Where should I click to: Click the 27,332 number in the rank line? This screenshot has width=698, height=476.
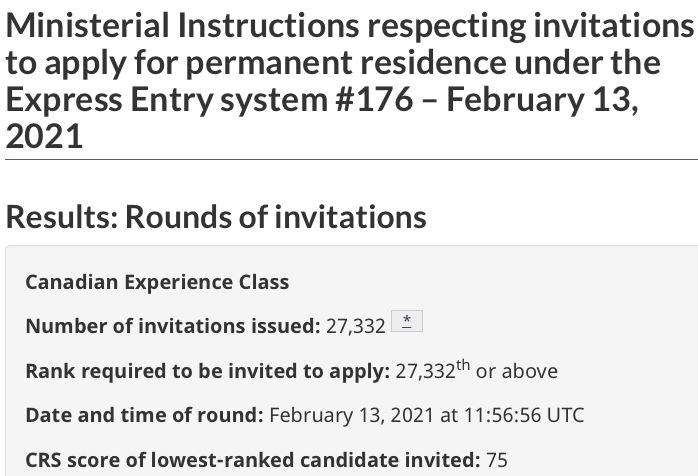[425, 371]
